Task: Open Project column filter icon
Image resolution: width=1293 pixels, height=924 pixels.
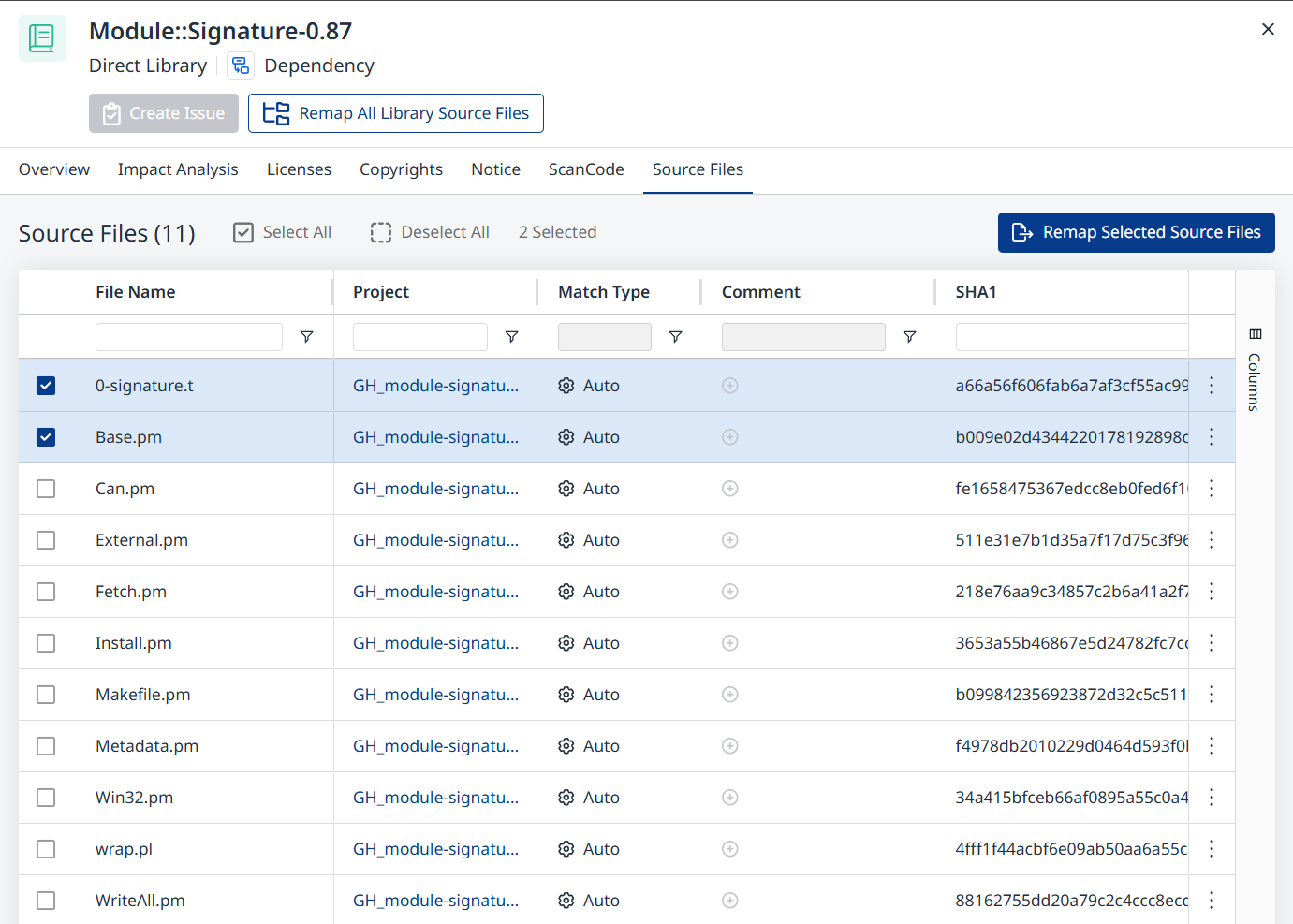Action: (x=511, y=337)
